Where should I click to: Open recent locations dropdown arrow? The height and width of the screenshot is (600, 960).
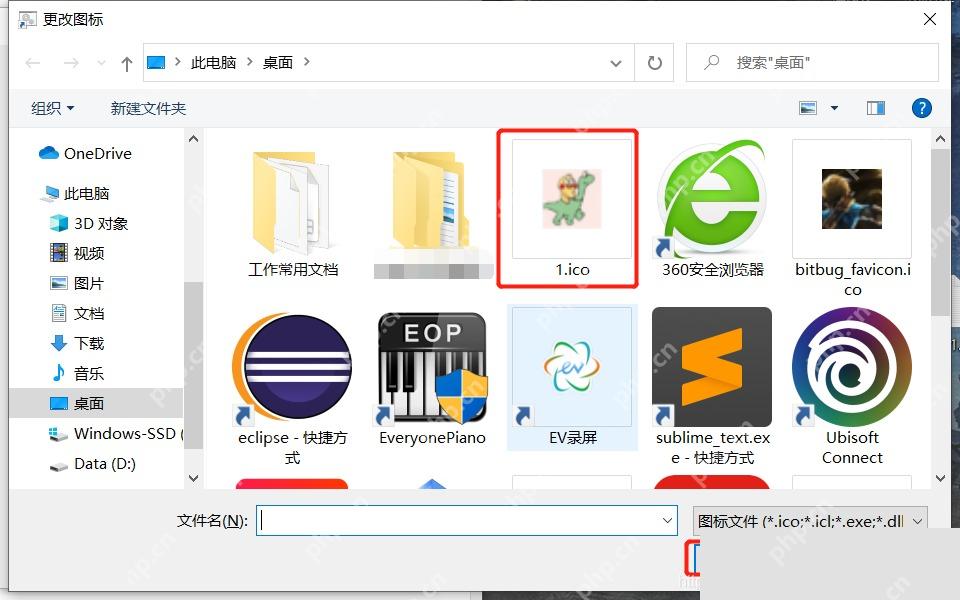click(x=101, y=62)
